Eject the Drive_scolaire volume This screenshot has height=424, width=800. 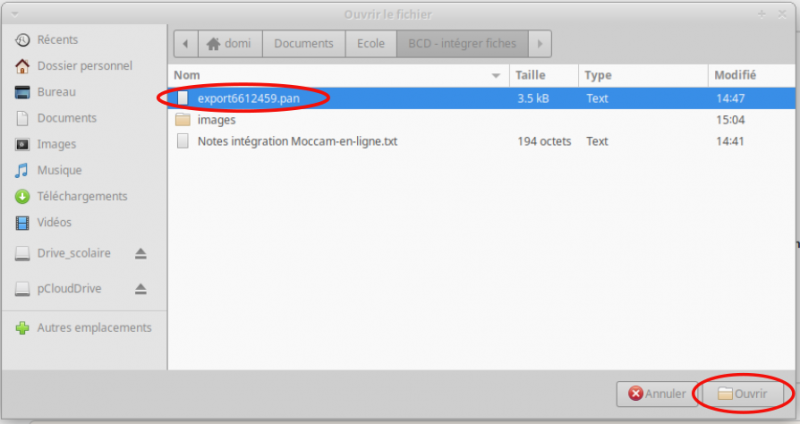click(x=141, y=254)
